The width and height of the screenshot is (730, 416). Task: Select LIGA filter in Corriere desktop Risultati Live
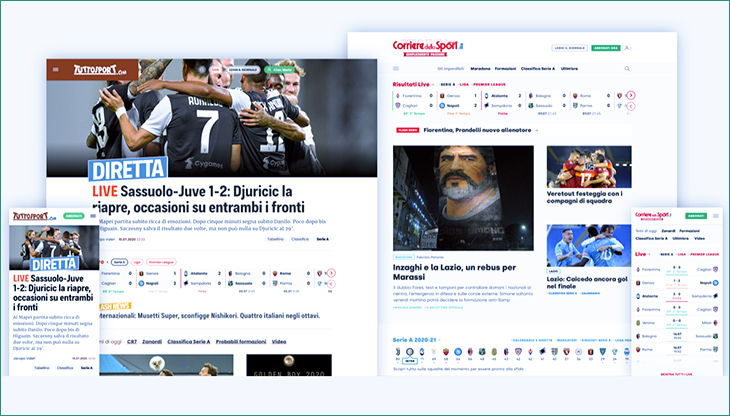[464, 84]
